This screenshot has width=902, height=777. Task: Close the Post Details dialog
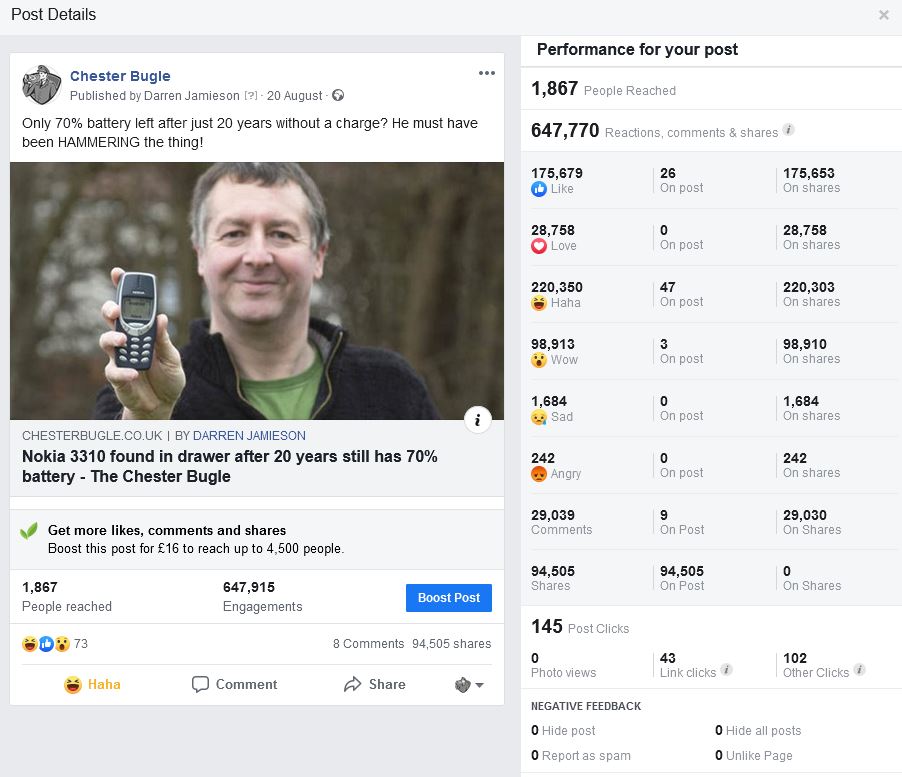[883, 15]
